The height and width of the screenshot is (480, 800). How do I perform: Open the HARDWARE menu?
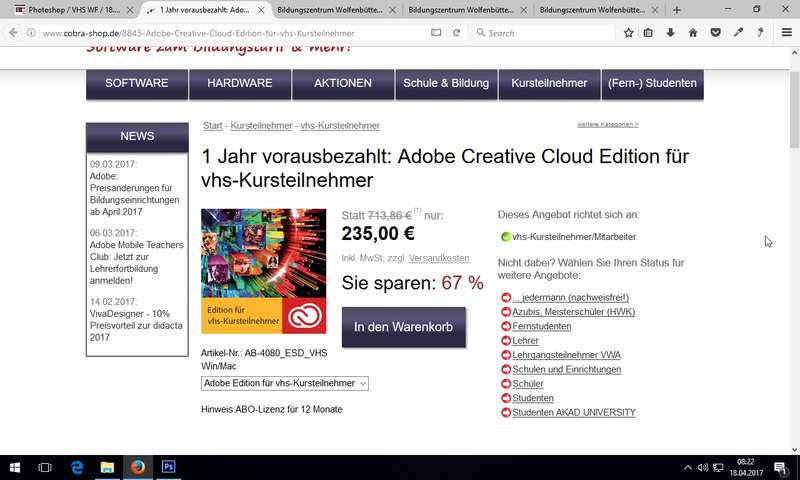[240, 83]
